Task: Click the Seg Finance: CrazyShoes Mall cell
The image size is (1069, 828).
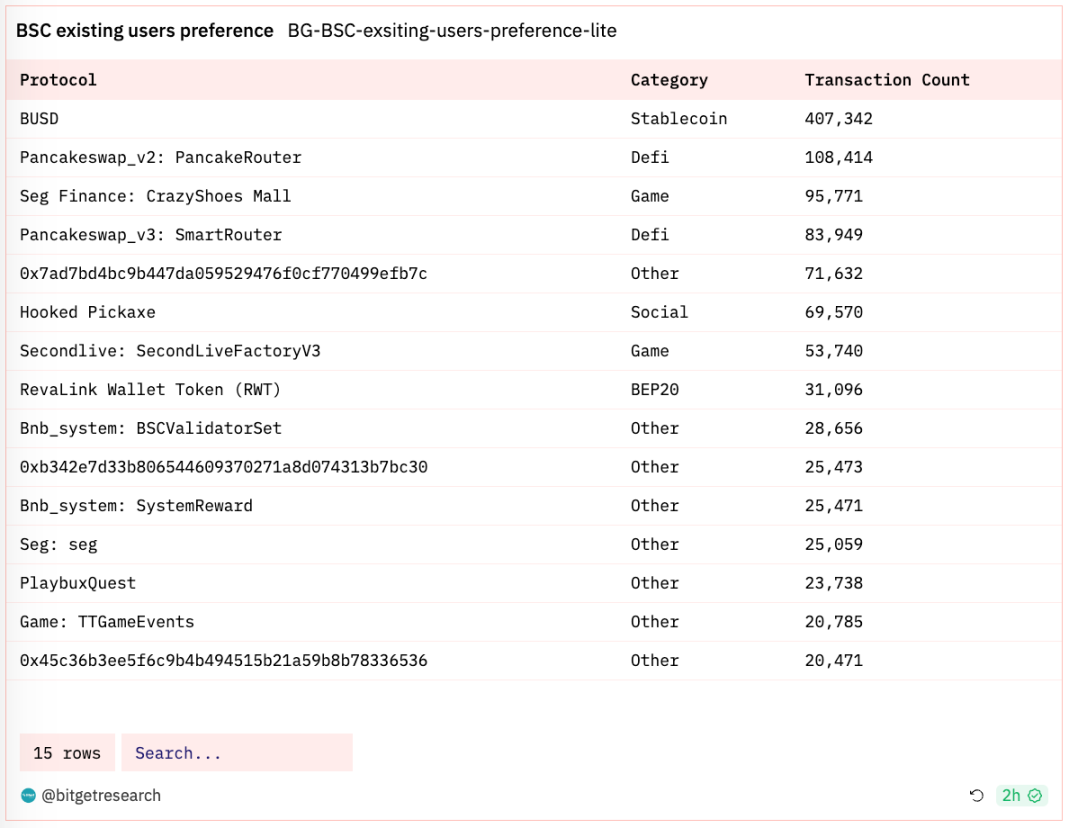Action: coord(155,196)
